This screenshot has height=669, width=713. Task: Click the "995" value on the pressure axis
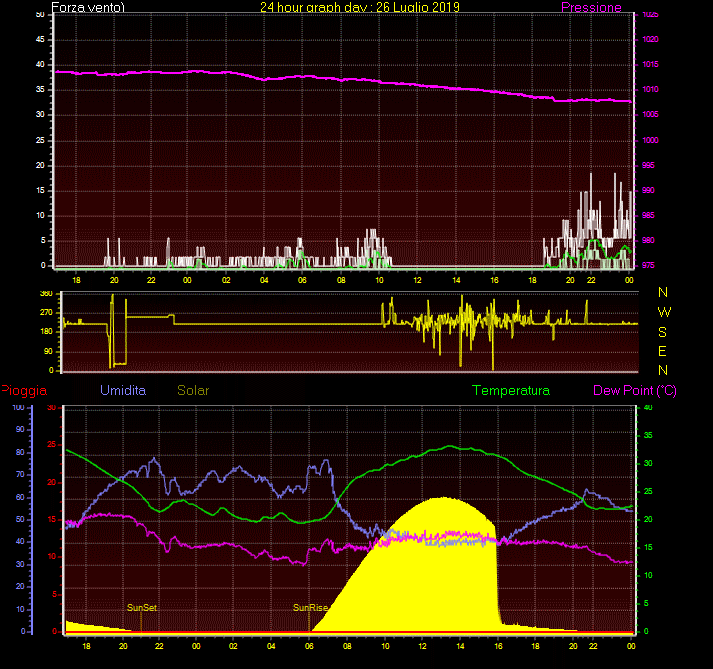(x=648, y=165)
